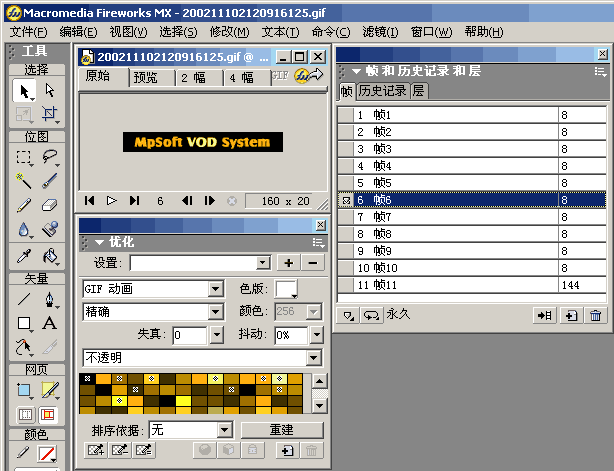The image size is (614, 471).
Task: Select the Marquee tool
Action: 24,157
